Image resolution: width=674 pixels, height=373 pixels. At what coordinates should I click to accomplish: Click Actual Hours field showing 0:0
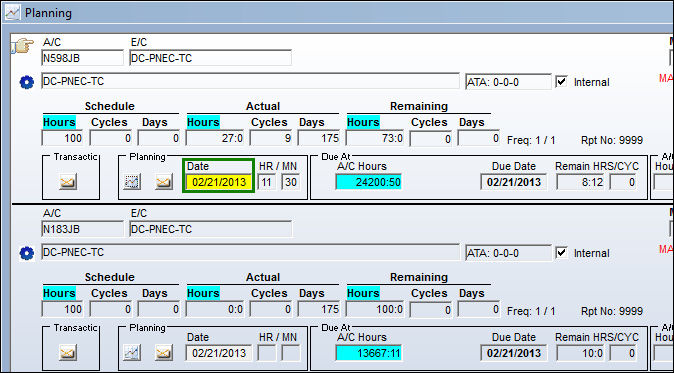(x=215, y=309)
